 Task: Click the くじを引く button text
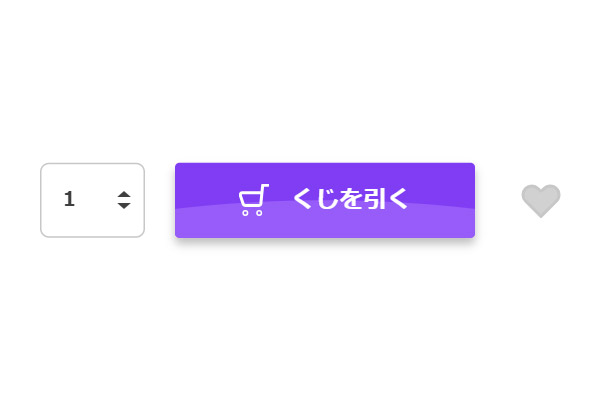(x=350, y=199)
